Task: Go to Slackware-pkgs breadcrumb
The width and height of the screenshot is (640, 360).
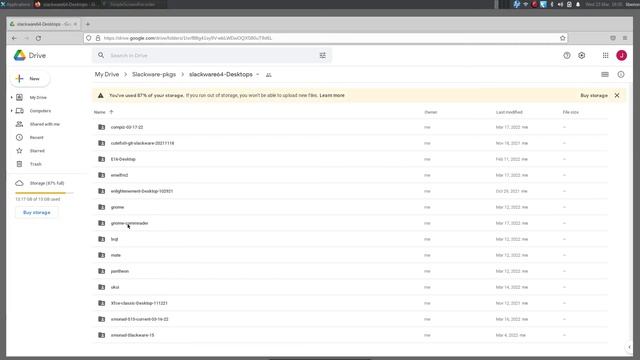Action: [154, 74]
